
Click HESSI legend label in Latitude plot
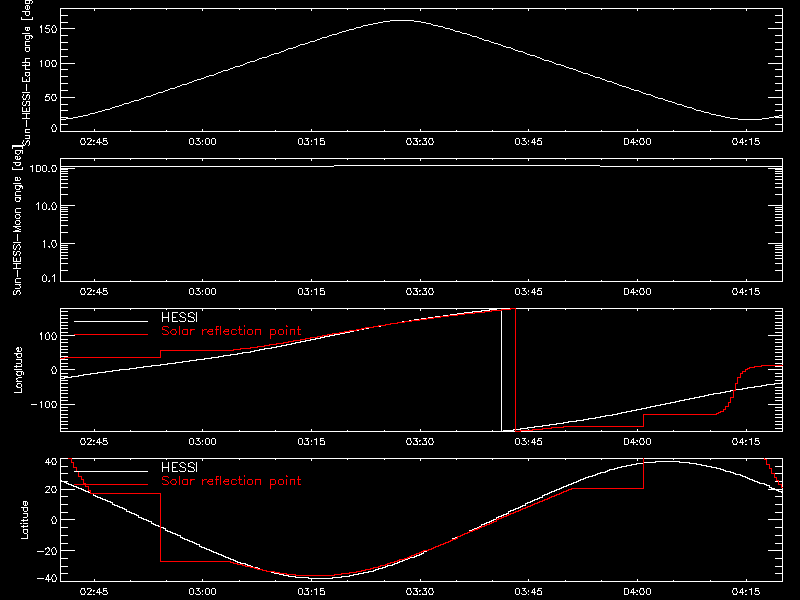[x=179, y=468]
